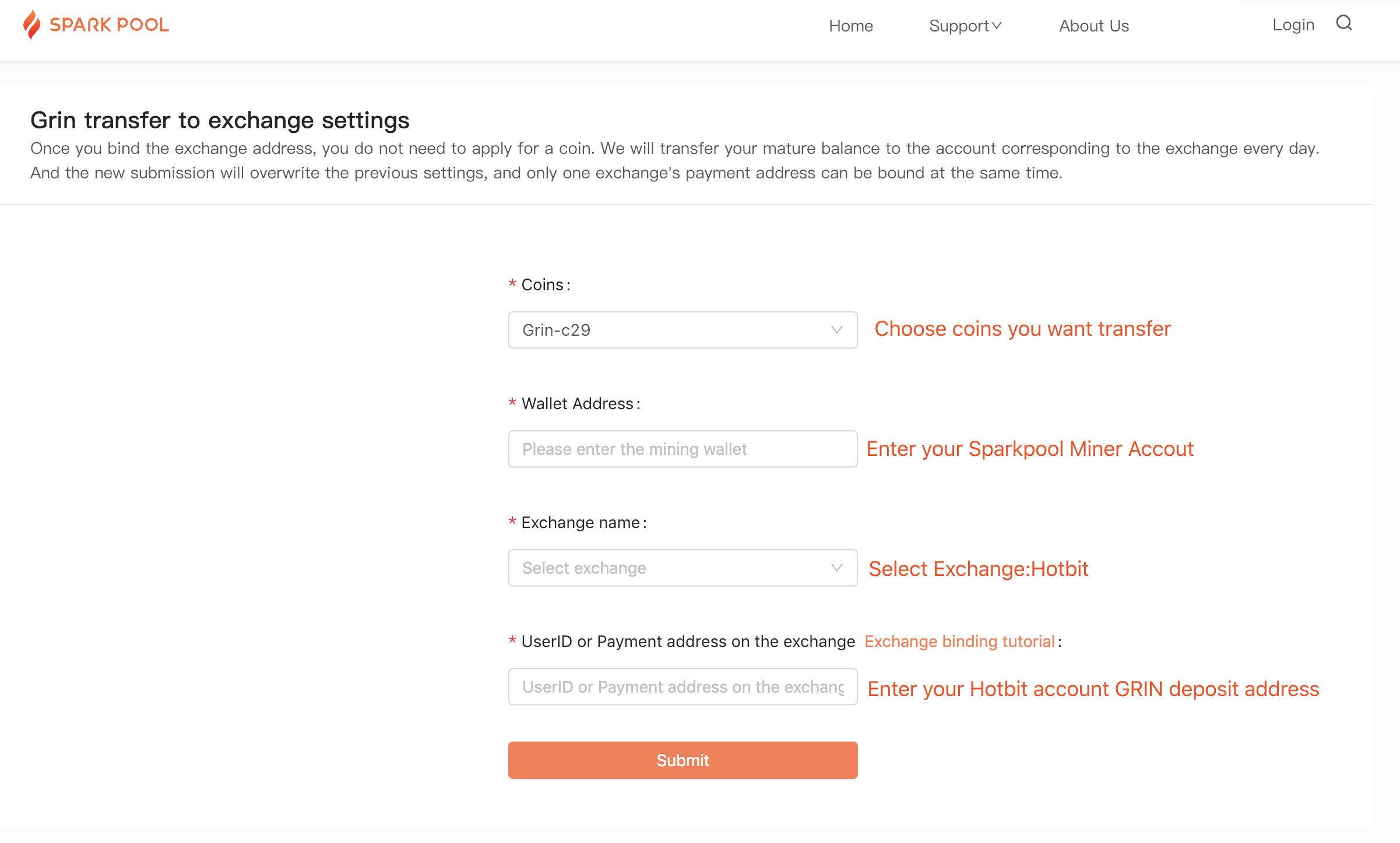Click the Select exchange chevron arrow

tap(836, 568)
